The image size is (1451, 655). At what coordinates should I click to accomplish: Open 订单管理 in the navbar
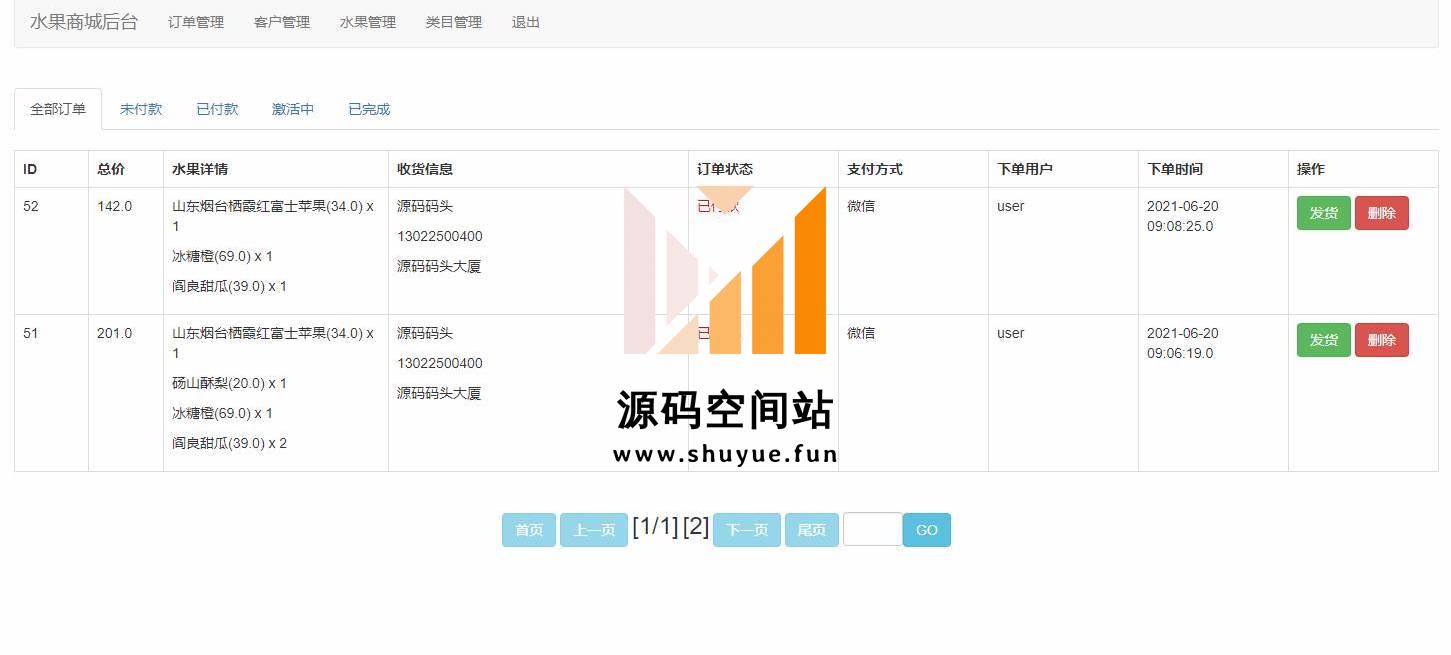tap(196, 22)
